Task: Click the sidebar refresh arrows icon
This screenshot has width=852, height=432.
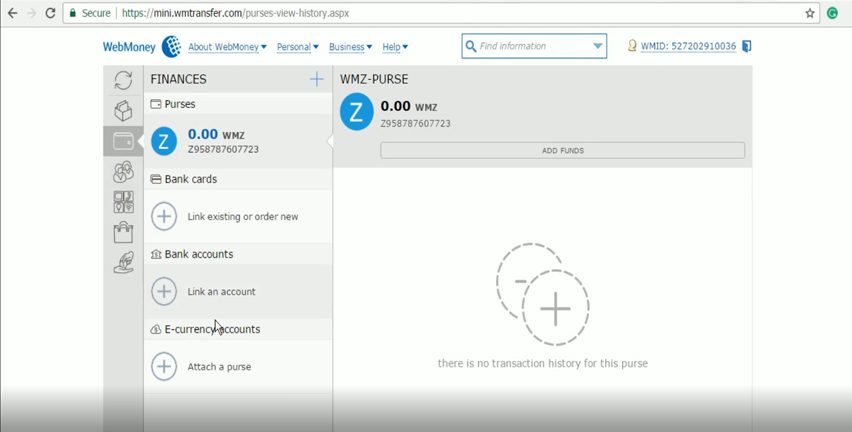Action: coord(123,80)
